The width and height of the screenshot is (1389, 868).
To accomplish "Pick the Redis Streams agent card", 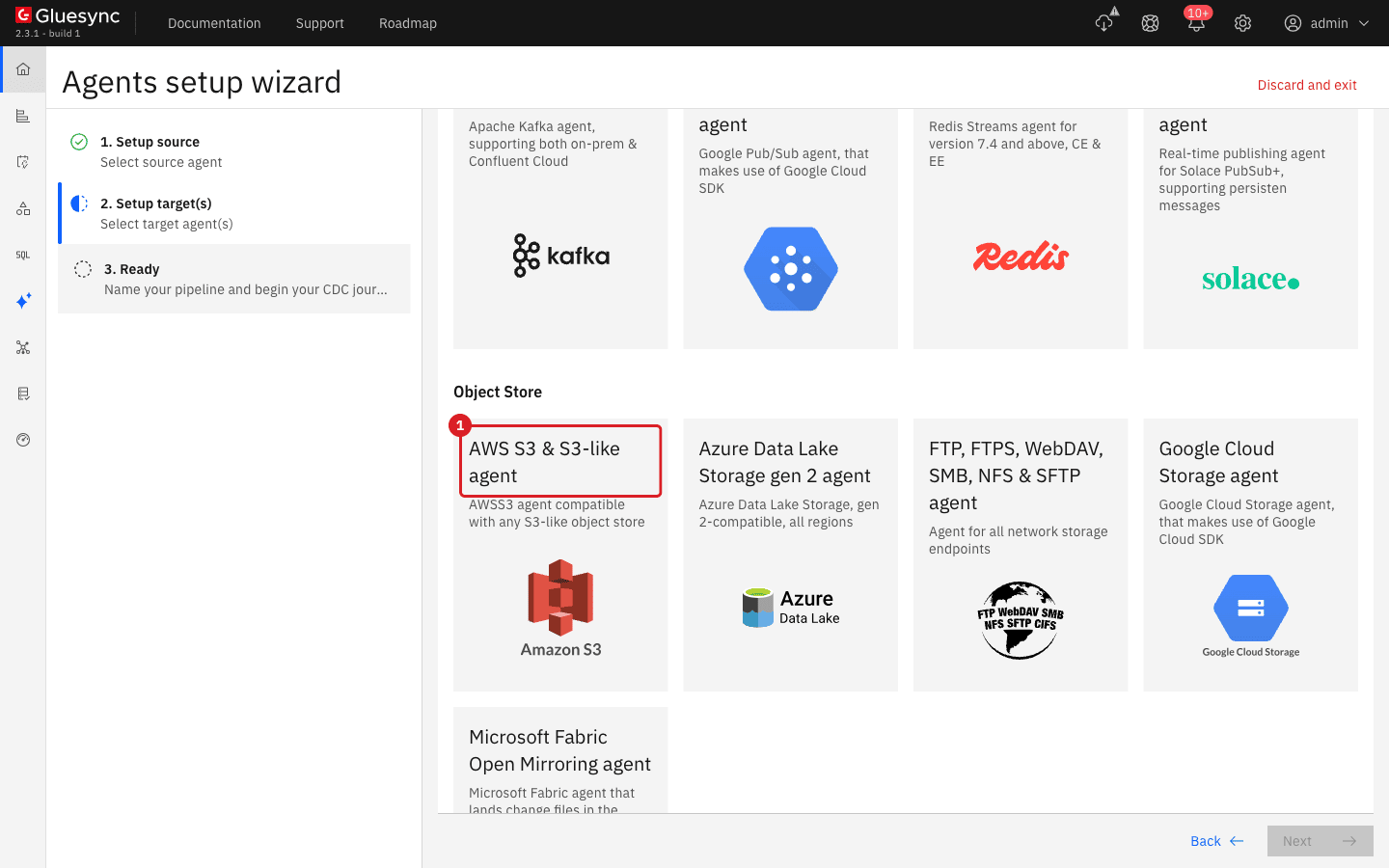I will (x=1021, y=229).
